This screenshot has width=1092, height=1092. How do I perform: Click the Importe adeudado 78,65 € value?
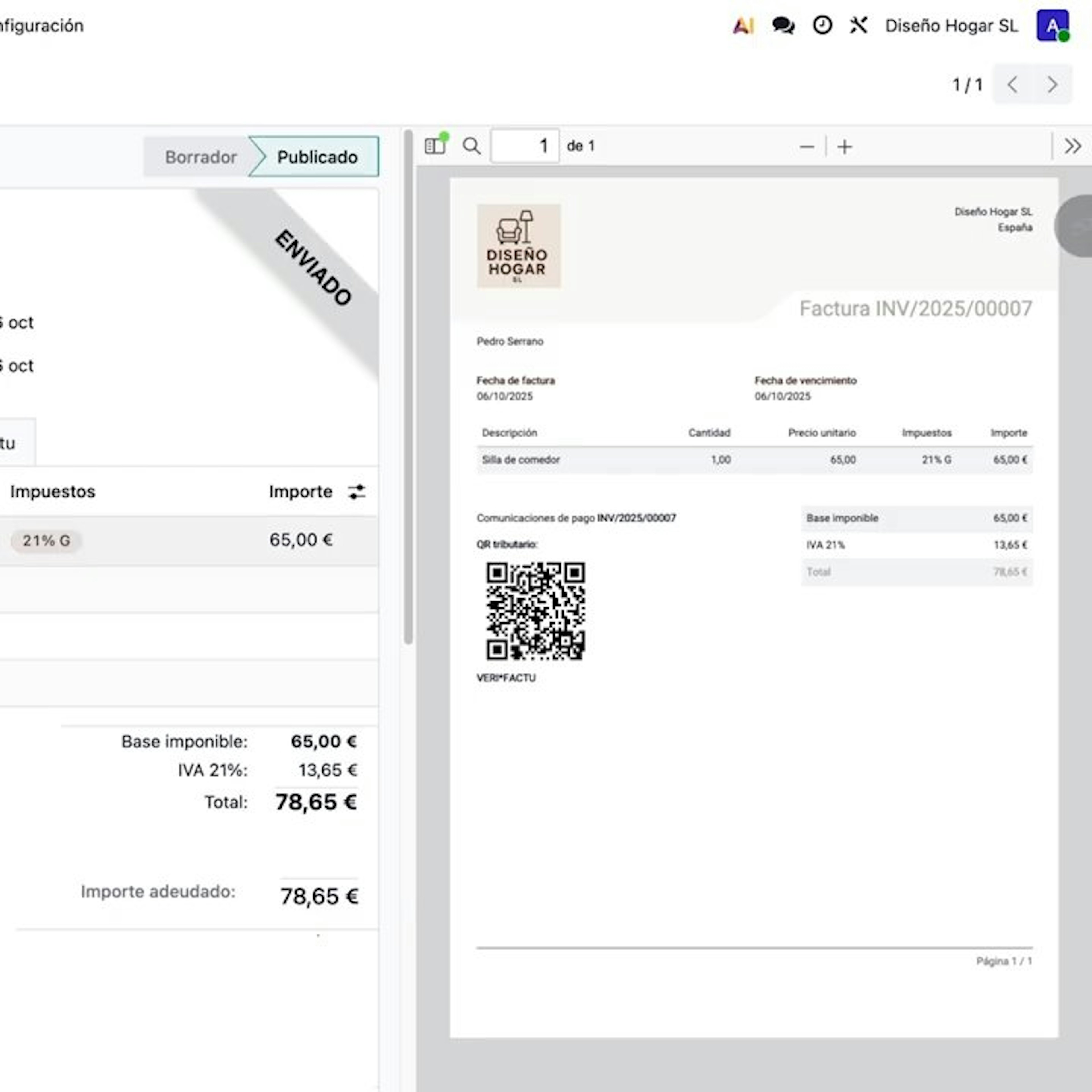pos(319,896)
